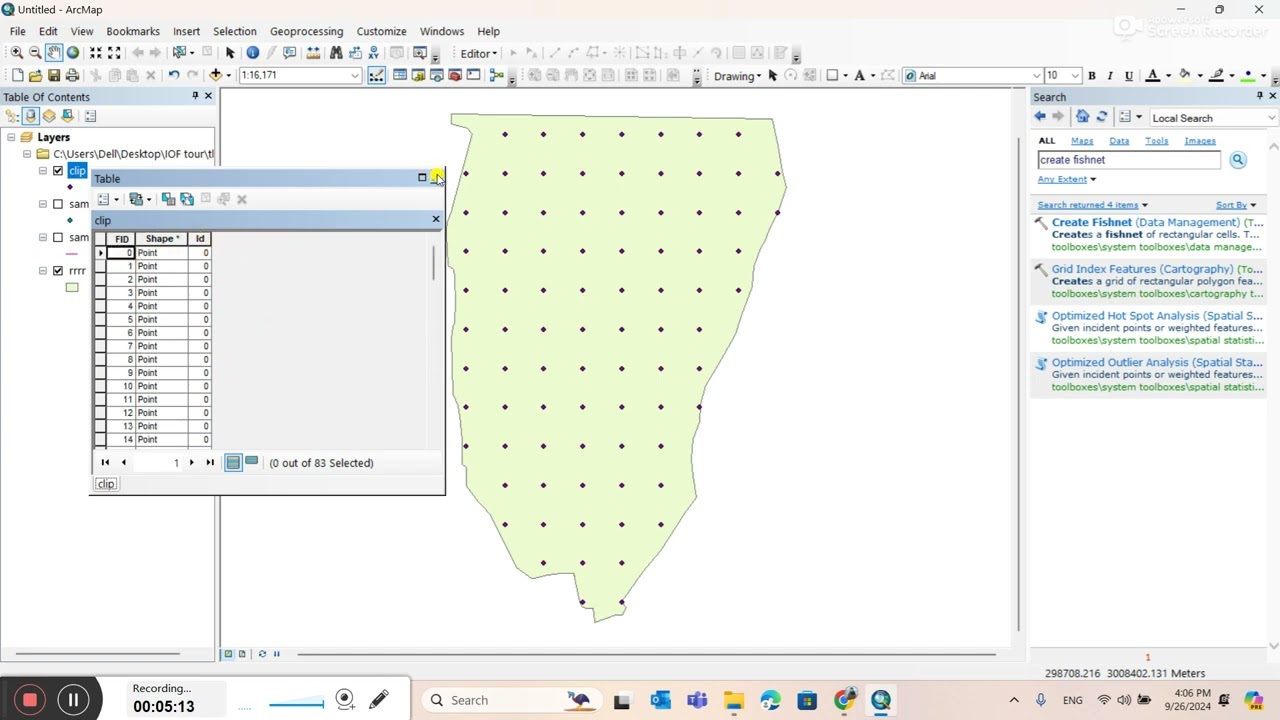Click the Any Extent link
The width and height of the screenshot is (1280, 720).
click(1062, 179)
